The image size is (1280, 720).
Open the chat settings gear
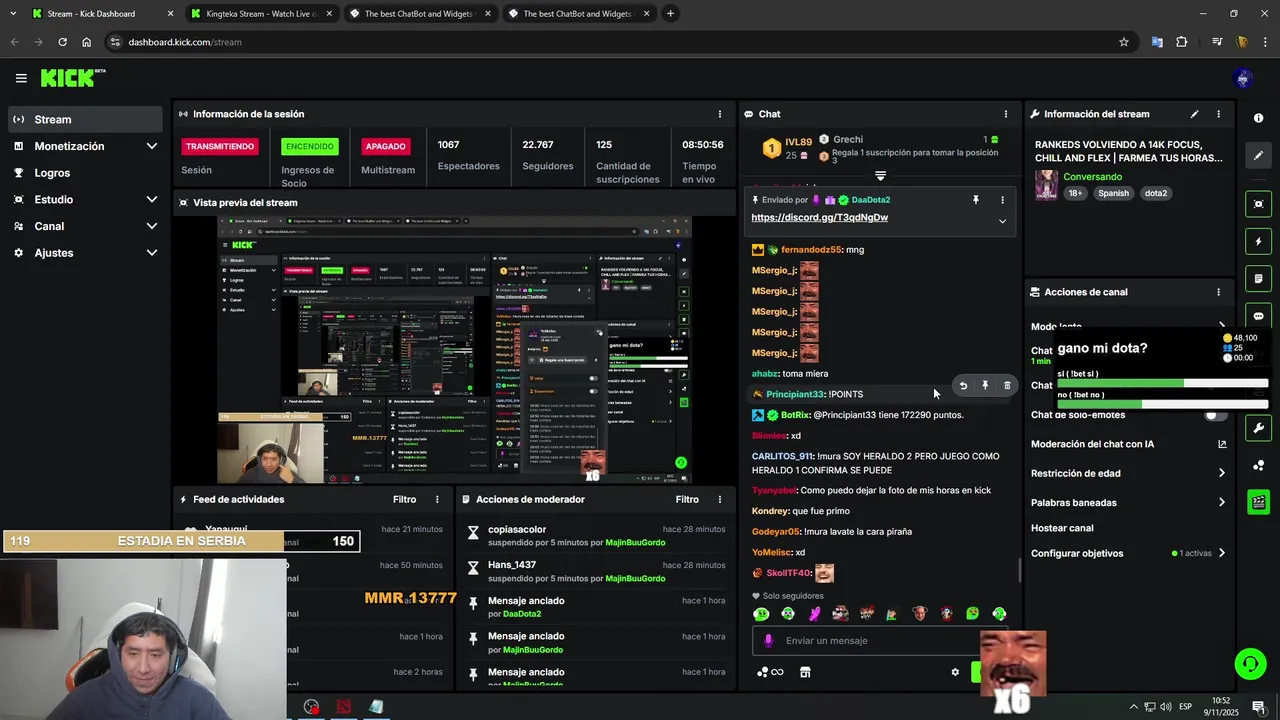point(955,672)
